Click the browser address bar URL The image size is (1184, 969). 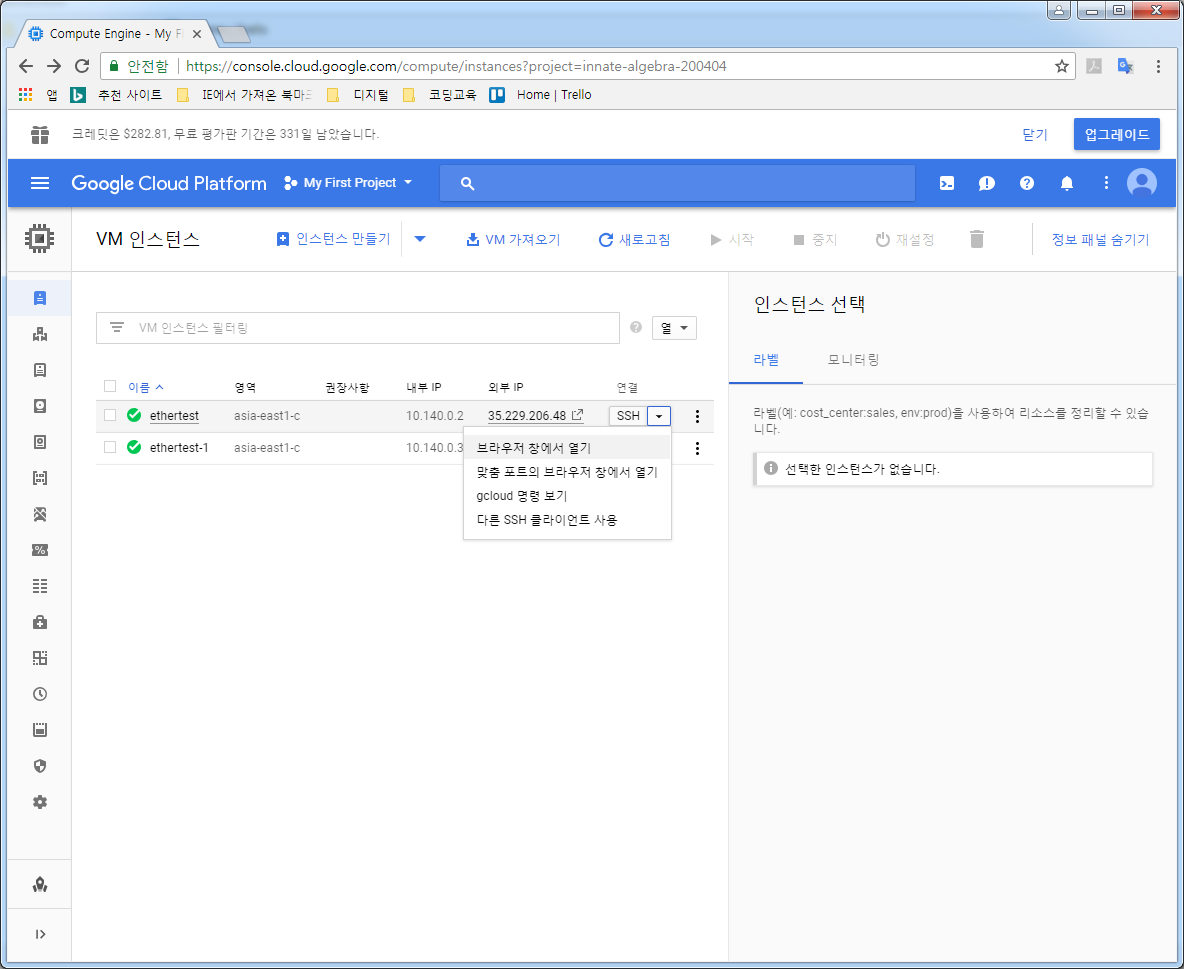(x=456, y=66)
